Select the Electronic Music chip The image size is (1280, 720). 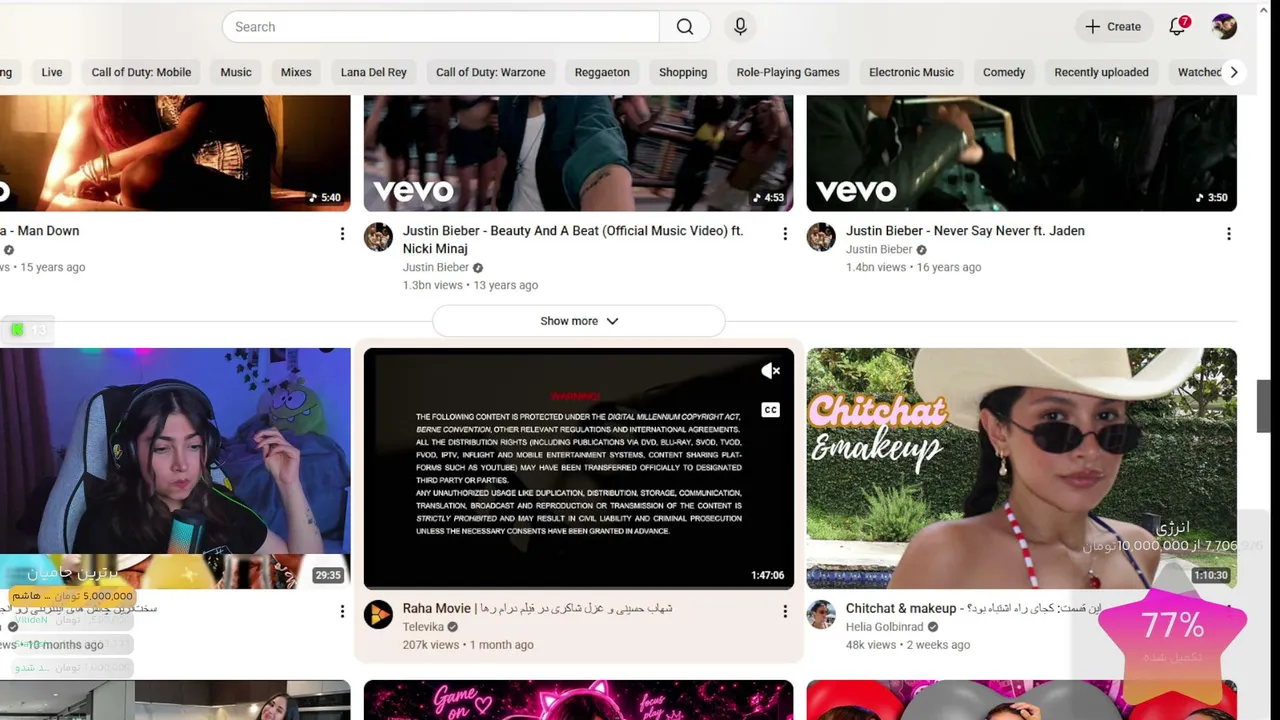[911, 72]
